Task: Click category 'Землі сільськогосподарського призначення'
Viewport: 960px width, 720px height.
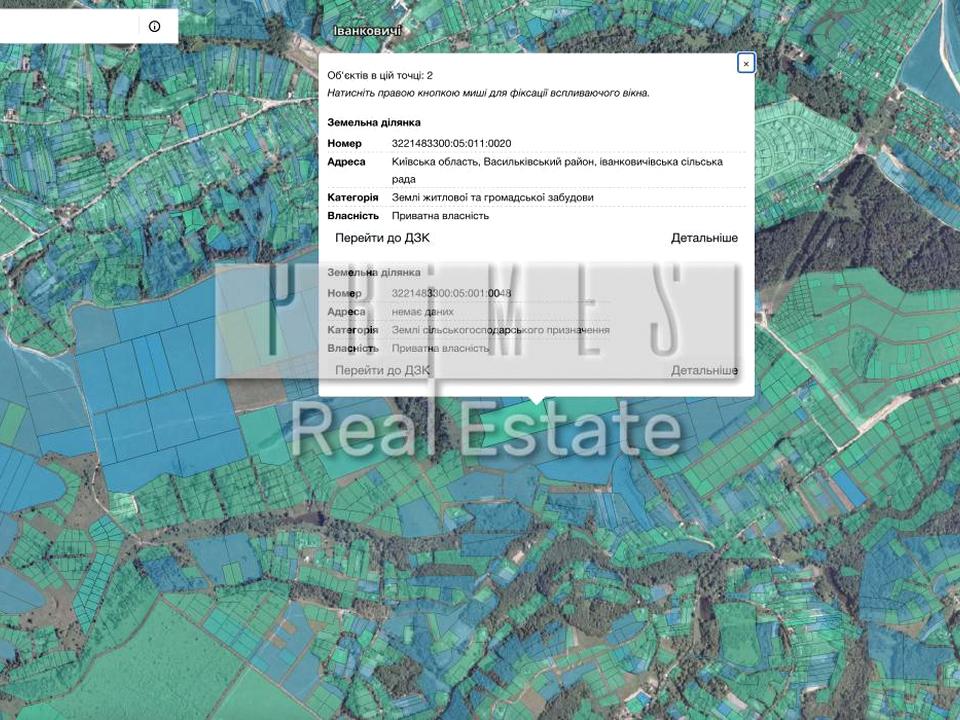Action: tap(500, 330)
